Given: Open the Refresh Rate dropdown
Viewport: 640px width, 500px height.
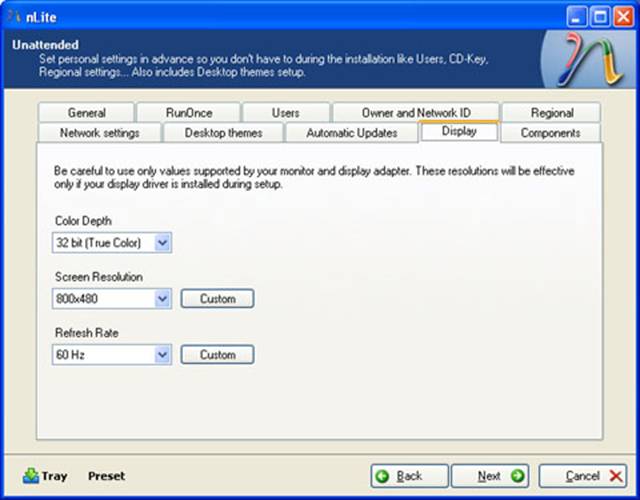Looking at the screenshot, I should coord(163,355).
